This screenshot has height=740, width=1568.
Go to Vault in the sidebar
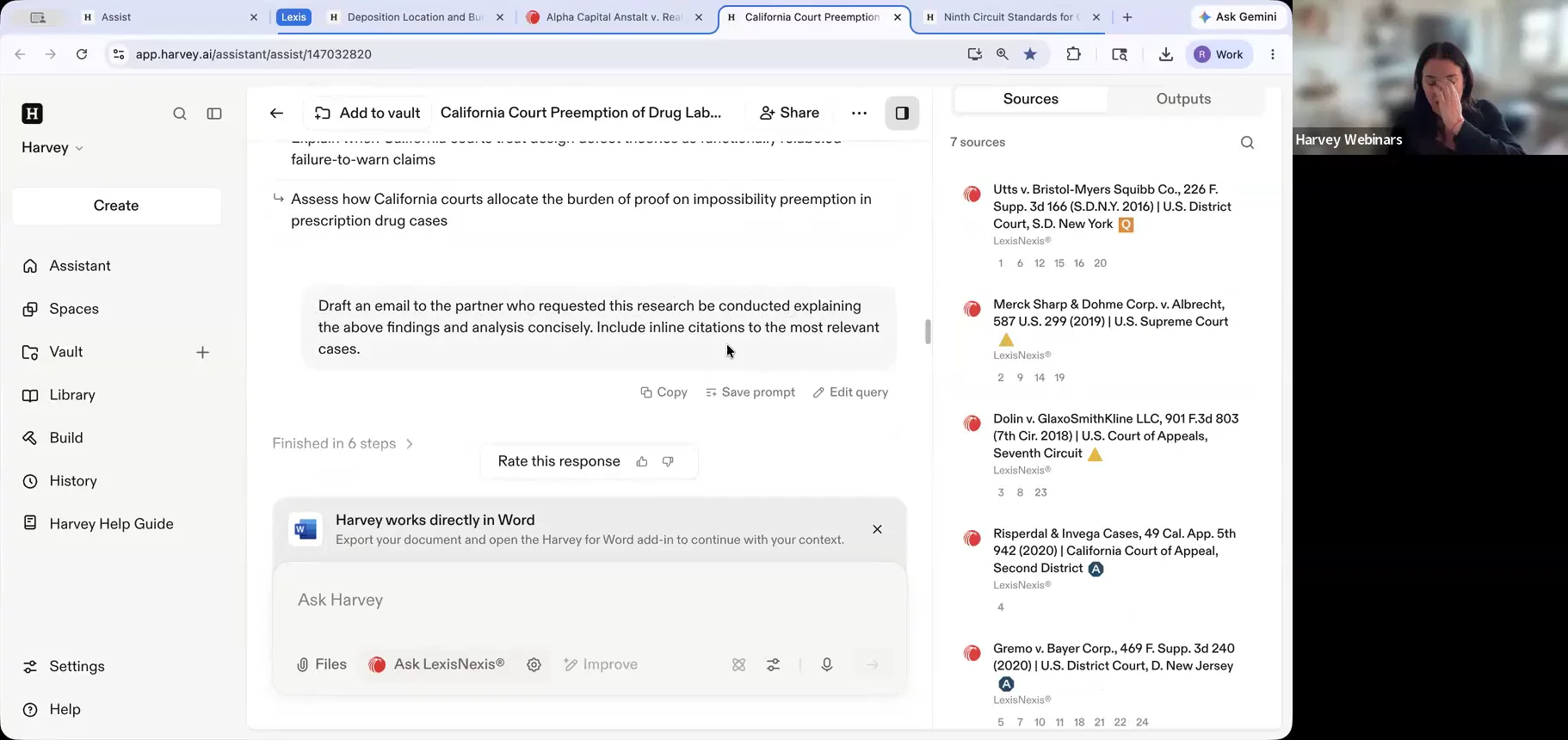tap(66, 352)
